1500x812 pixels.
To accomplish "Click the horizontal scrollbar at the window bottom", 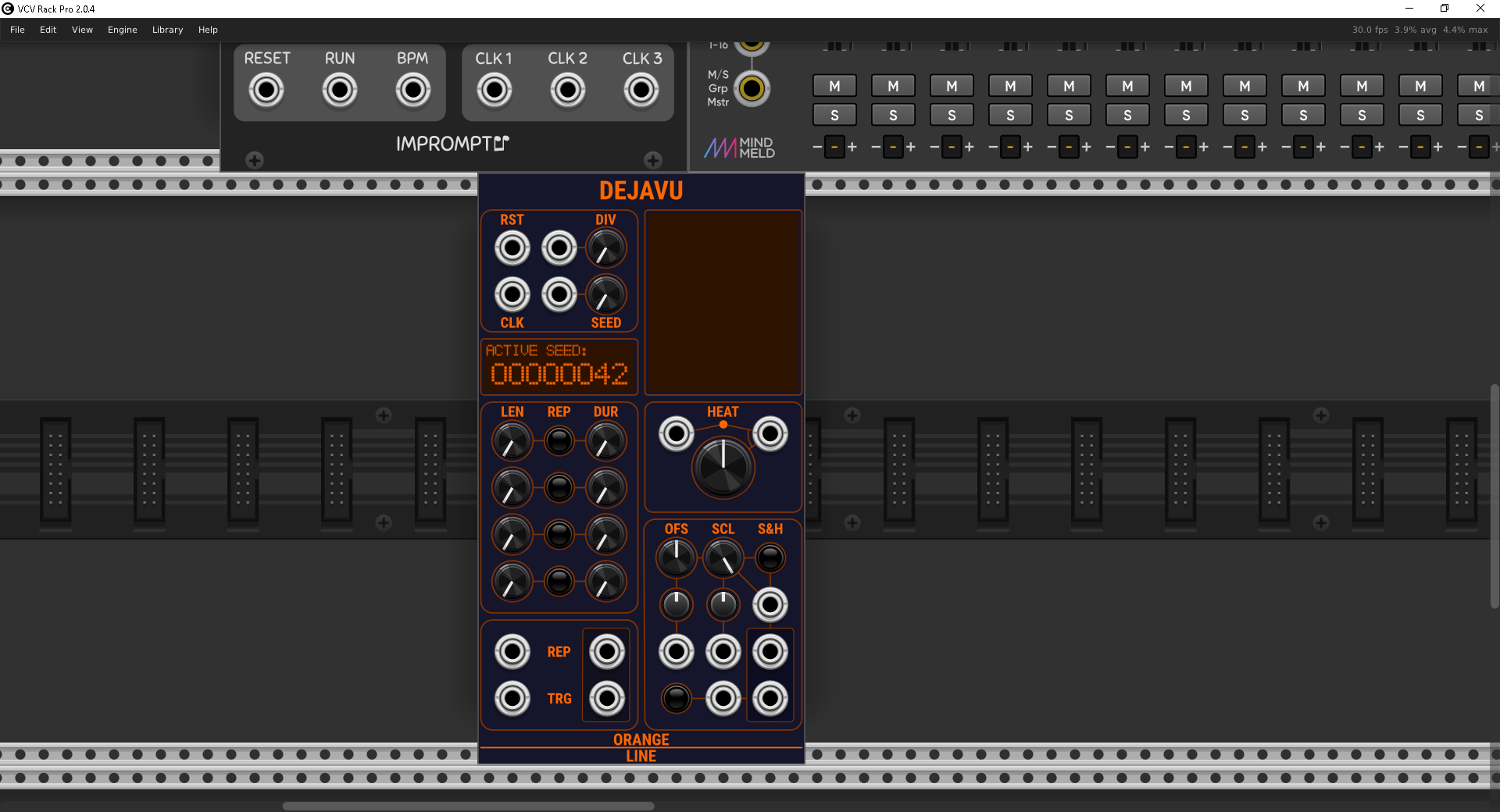I will point(468,806).
